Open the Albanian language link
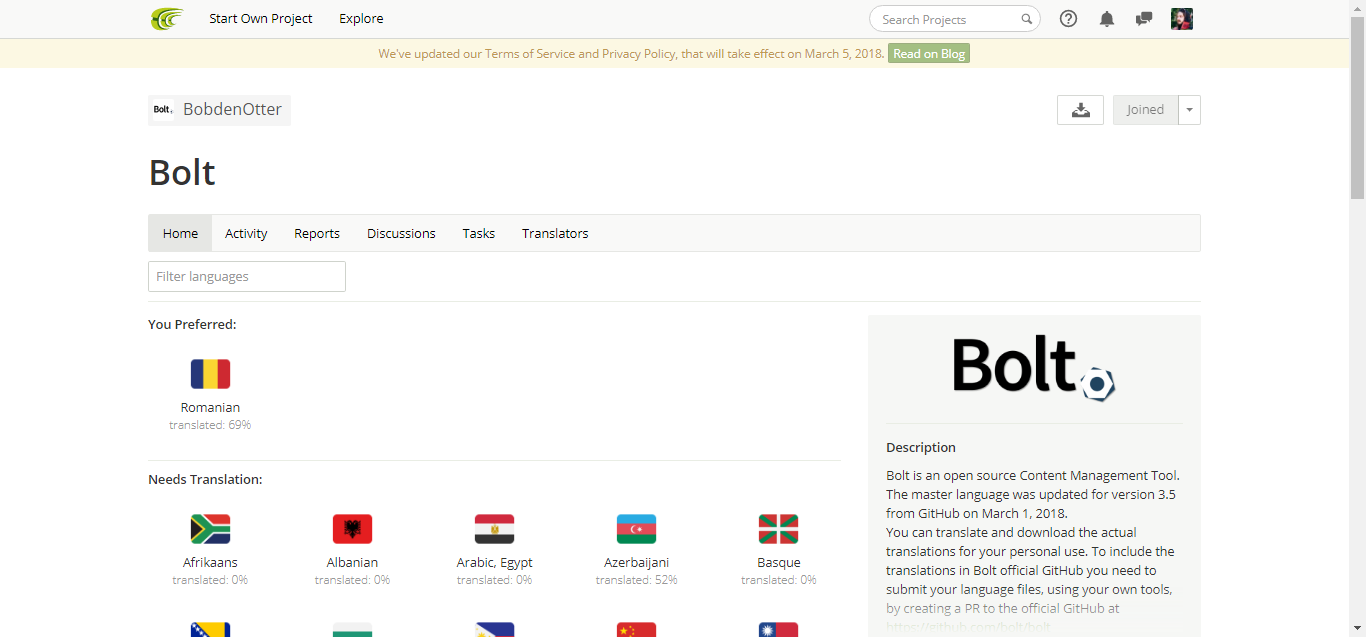 352,563
